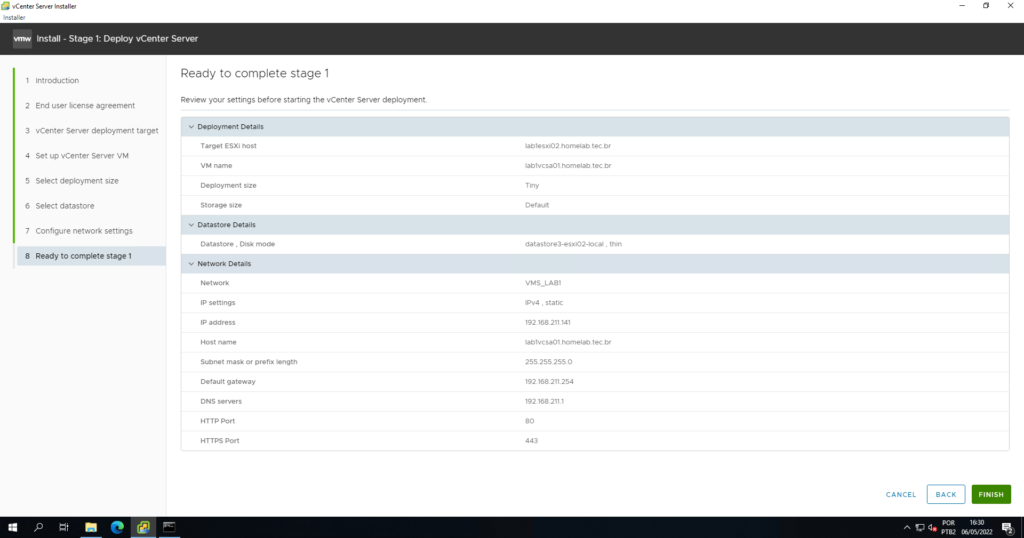The height and width of the screenshot is (538, 1024).
Task: Click Host name value lab1vcsa01.homelab.tec.br
Action: [x=568, y=342]
